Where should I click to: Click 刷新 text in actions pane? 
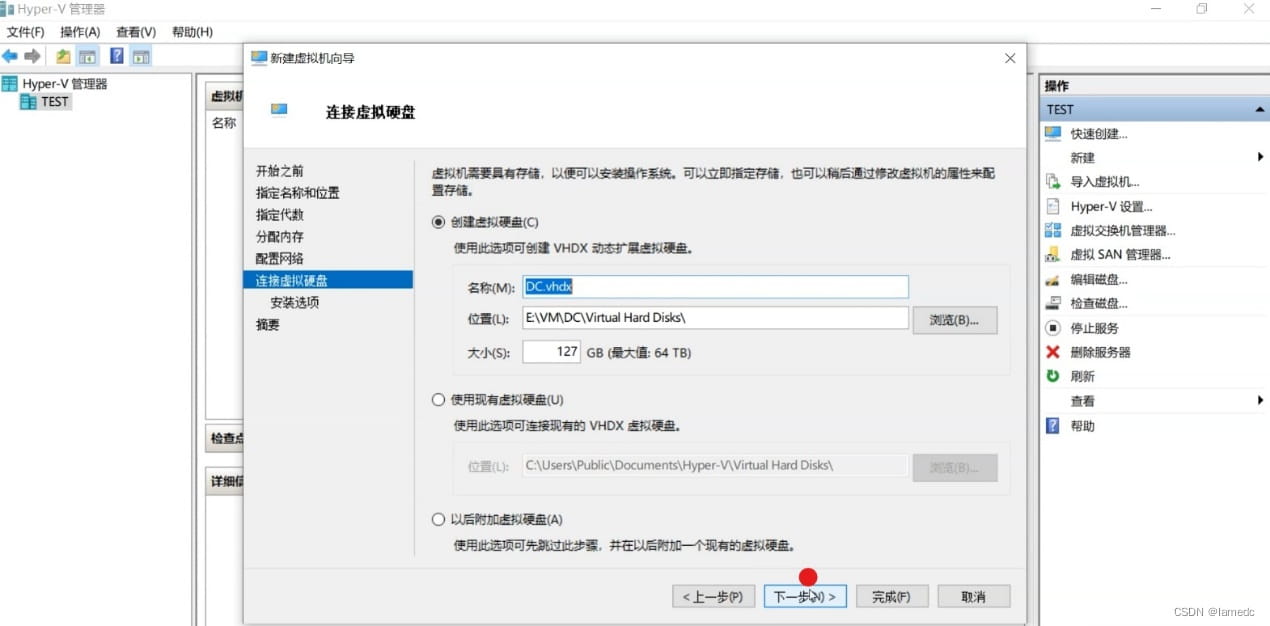pos(1082,377)
